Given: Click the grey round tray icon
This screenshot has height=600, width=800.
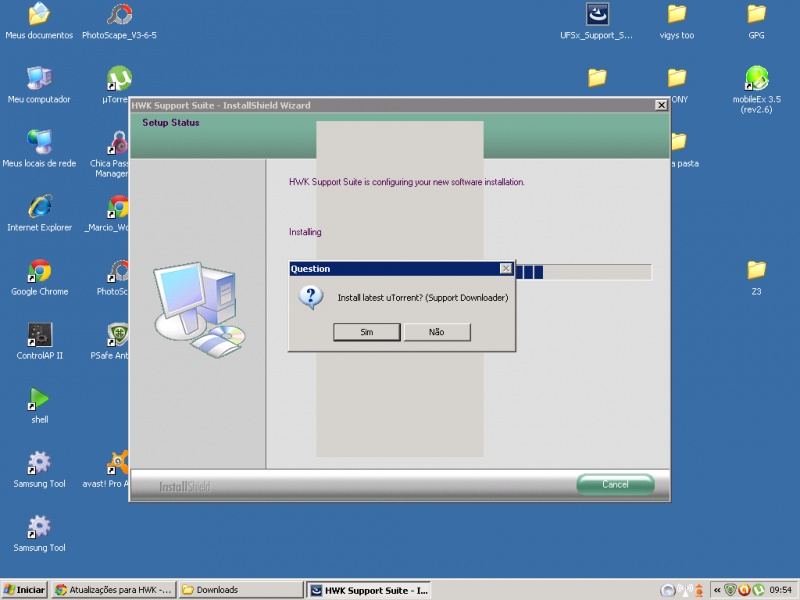Looking at the screenshot, I should (668, 590).
